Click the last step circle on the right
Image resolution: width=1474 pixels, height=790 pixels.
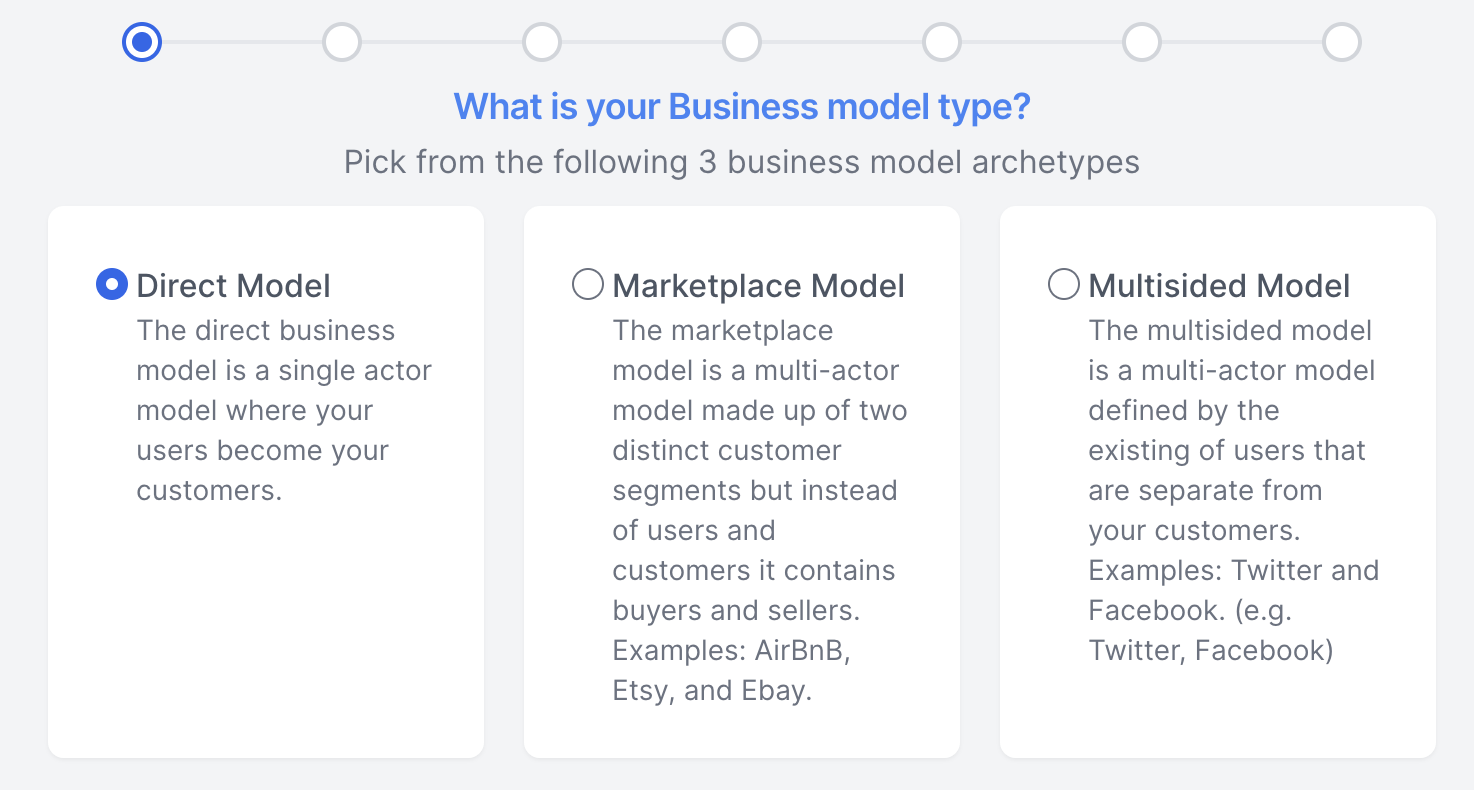[1341, 42]
